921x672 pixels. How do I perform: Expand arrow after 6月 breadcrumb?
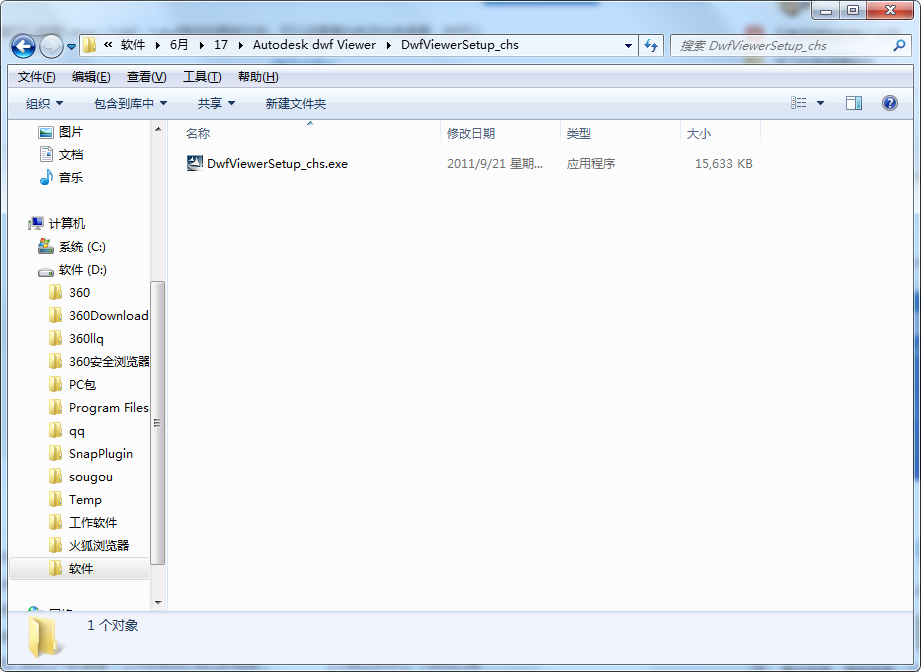coord(201,45)
